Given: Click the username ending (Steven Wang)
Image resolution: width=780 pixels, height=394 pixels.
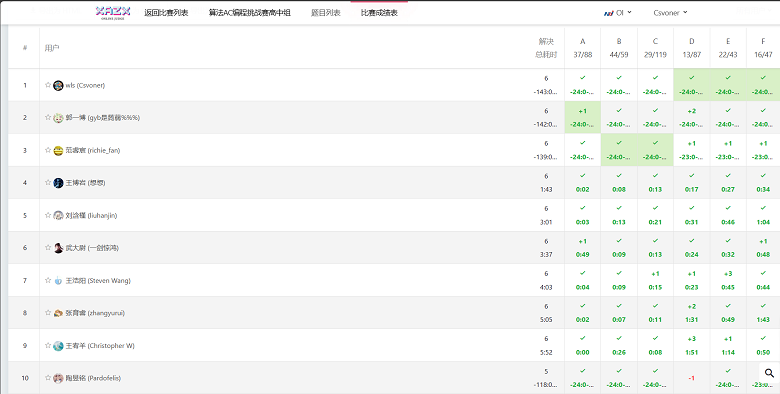Looking at the screenshot, I should 98,281.
